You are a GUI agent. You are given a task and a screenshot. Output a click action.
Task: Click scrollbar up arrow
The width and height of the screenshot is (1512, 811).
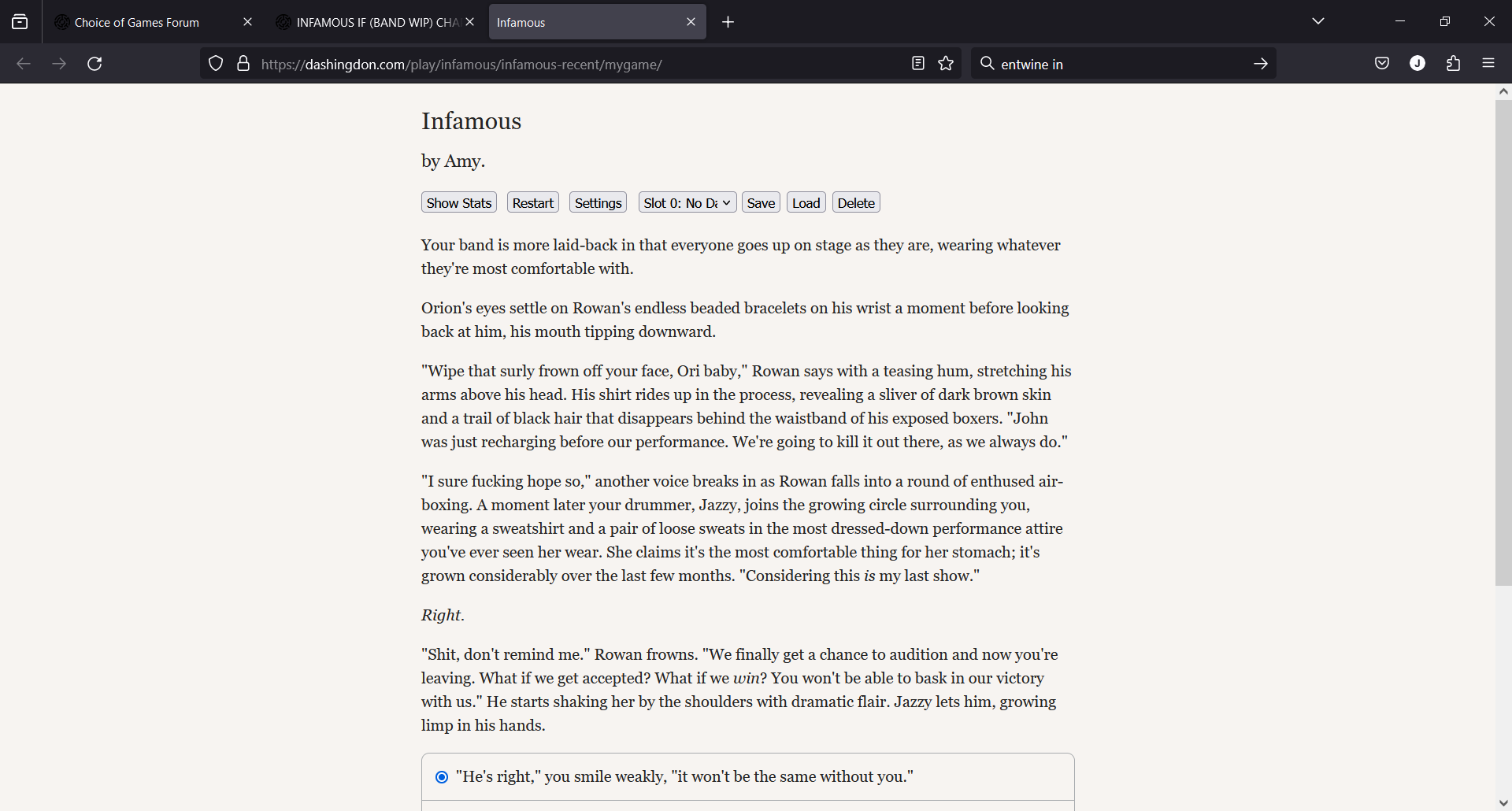click(x=1503, y=91)
